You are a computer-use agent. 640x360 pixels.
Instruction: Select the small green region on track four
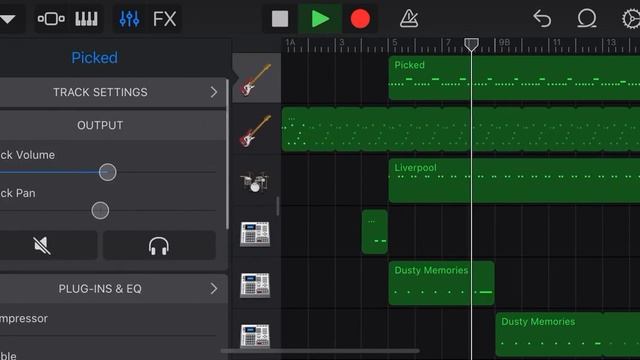(x=375, y=232)
